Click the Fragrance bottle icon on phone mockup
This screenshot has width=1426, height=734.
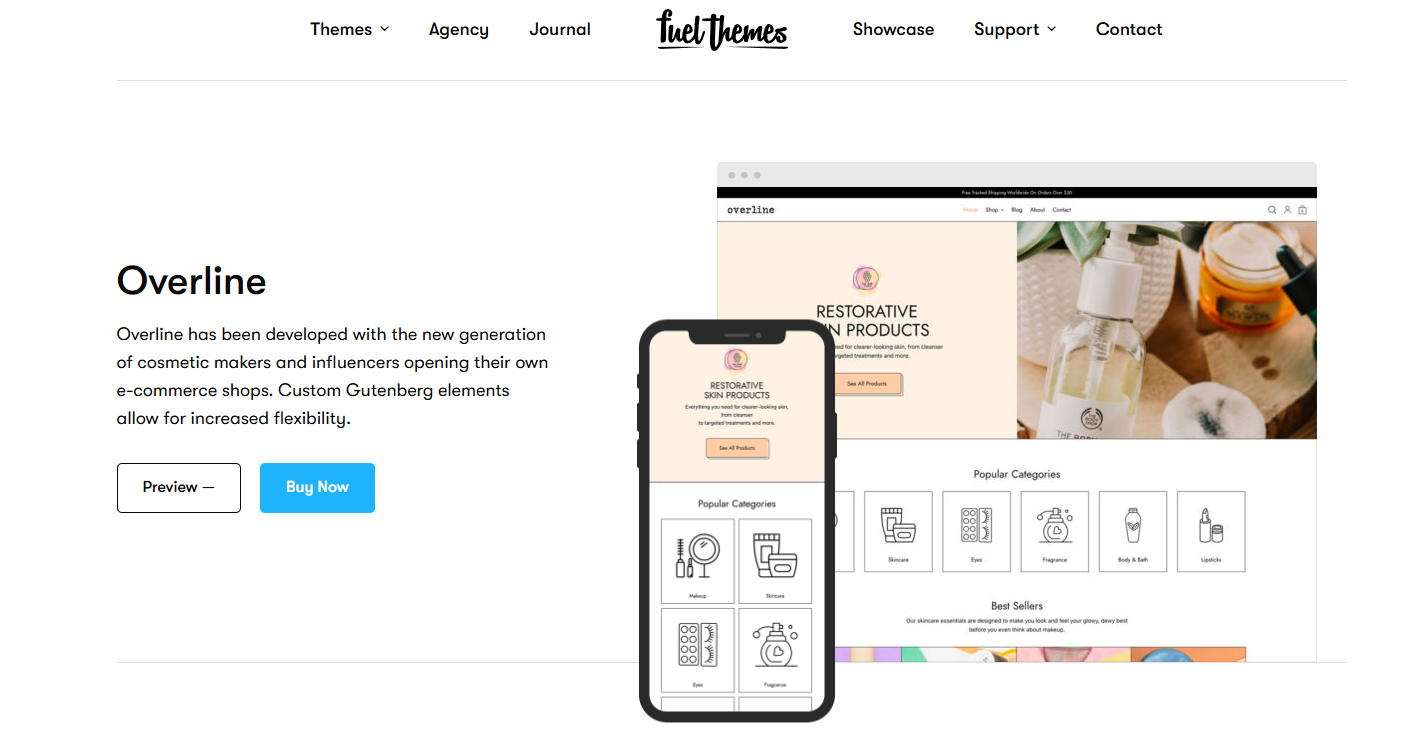[775, 649]
